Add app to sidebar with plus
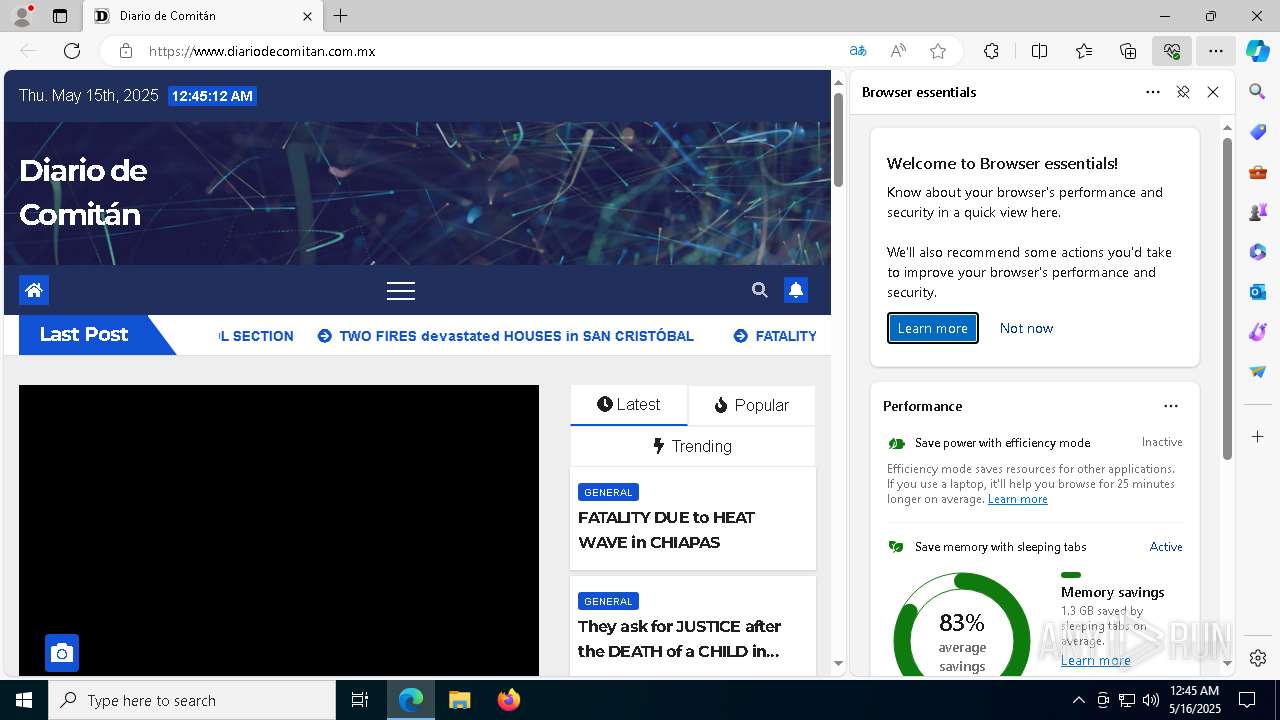The image size is (1280, 720). 1258,437
